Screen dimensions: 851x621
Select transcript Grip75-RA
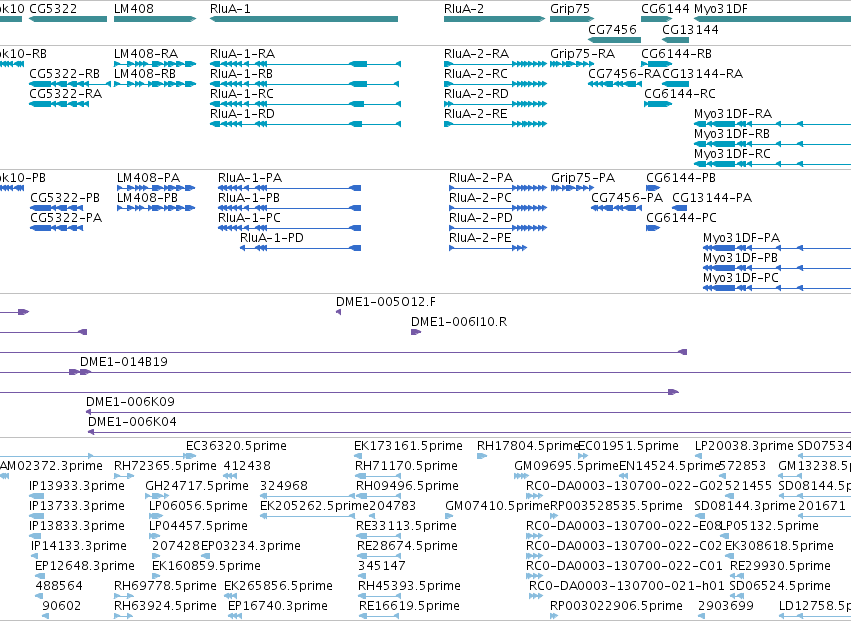pyautogui.click(x=572, y=64)
